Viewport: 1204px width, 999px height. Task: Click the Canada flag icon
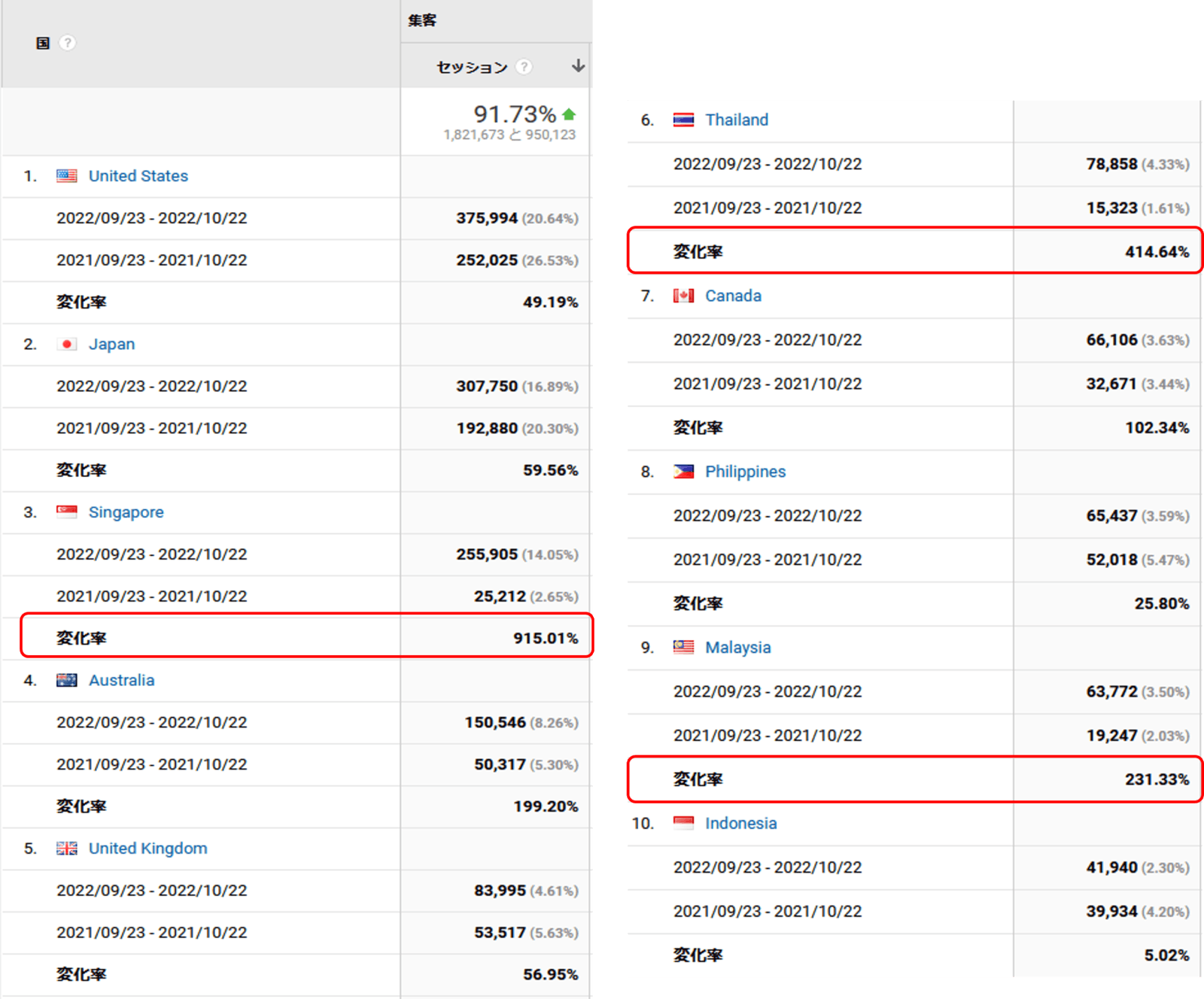[683, 296]
